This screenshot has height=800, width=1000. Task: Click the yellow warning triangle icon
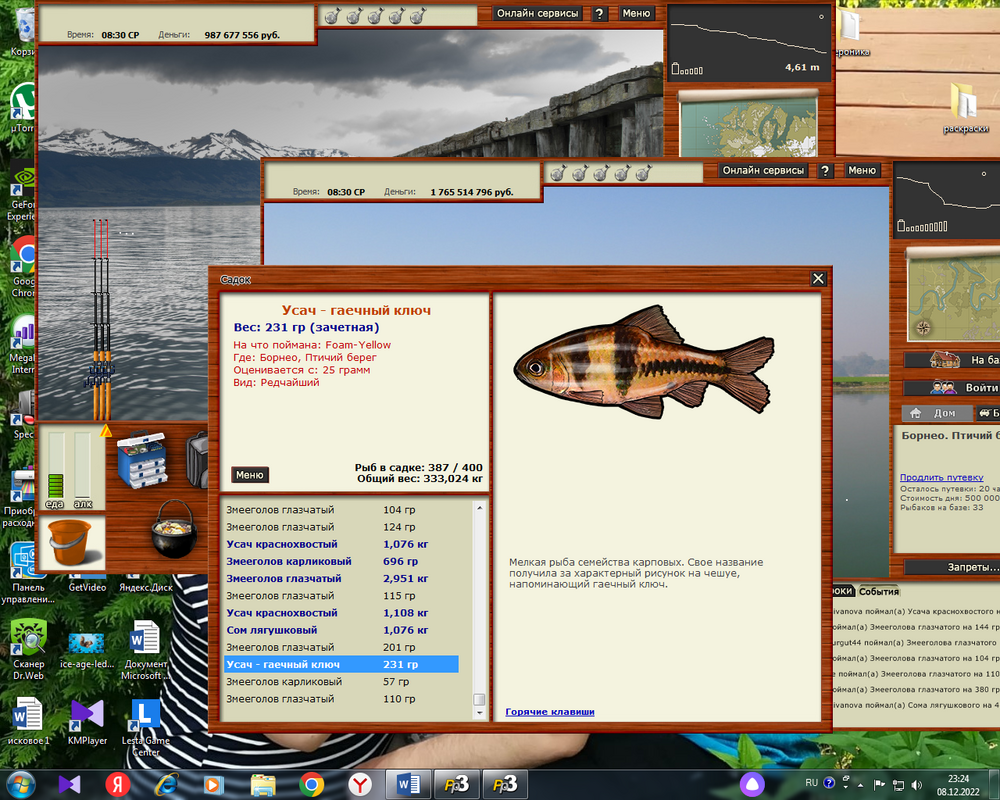click(106, 431)
